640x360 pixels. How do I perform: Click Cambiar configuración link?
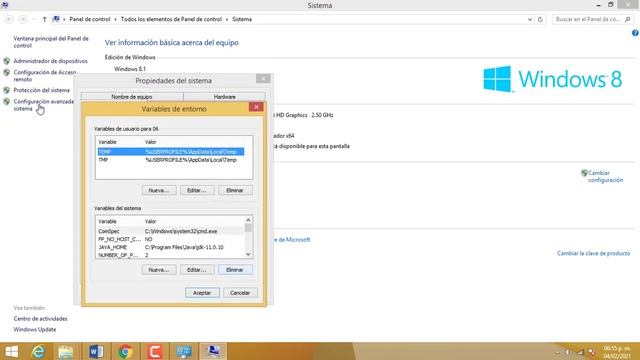[x=605, y=176]
